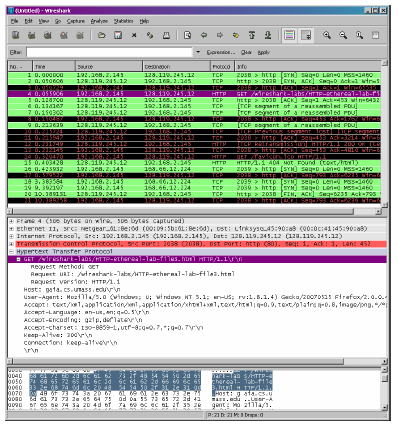Stop the running capture icon

pos(64,35)
